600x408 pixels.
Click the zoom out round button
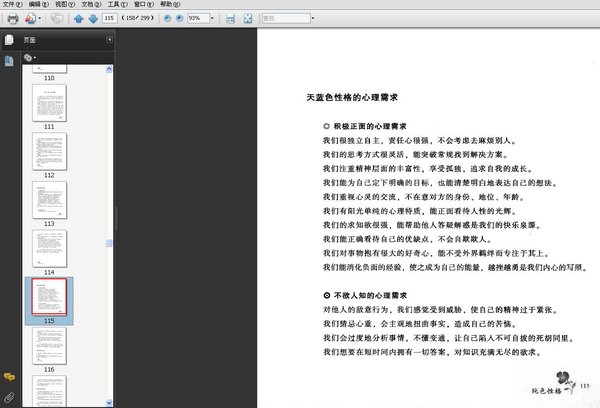point(167,18)
